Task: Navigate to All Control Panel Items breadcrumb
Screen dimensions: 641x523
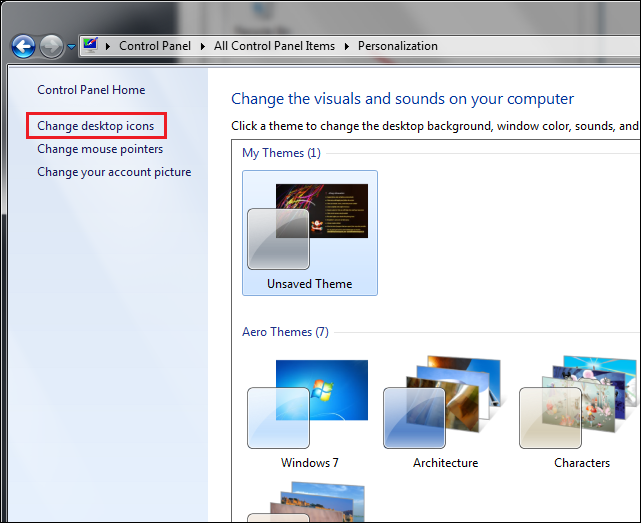Action: tap(277, 46)
